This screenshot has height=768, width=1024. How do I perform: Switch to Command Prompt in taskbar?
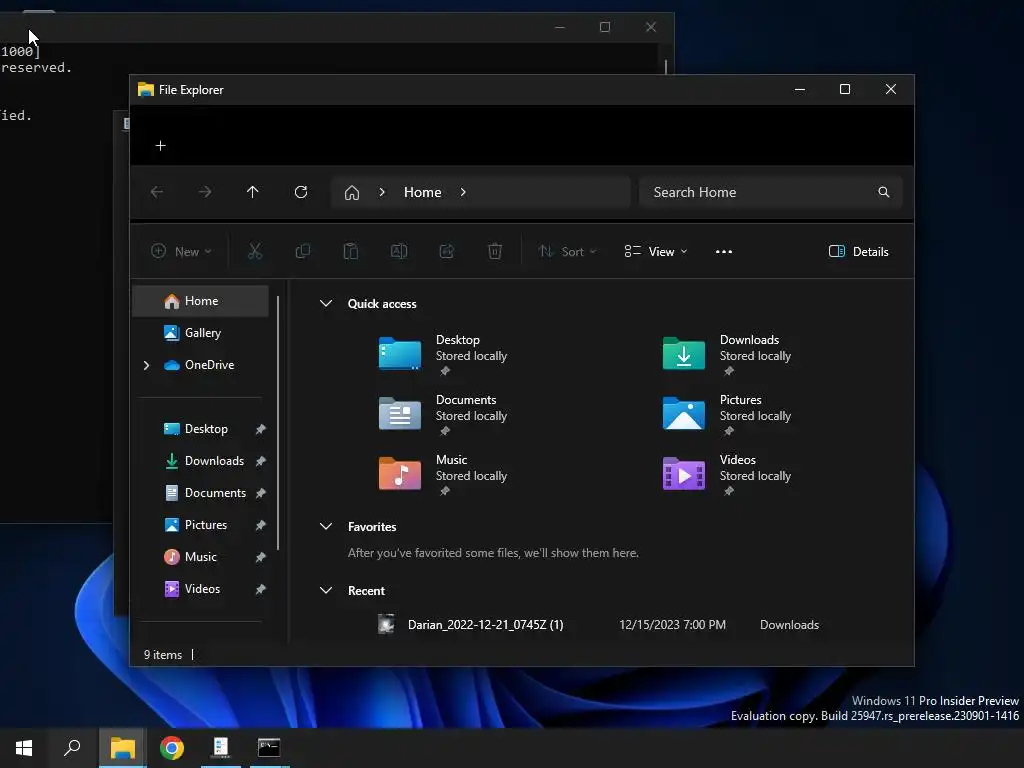point(269,748)
